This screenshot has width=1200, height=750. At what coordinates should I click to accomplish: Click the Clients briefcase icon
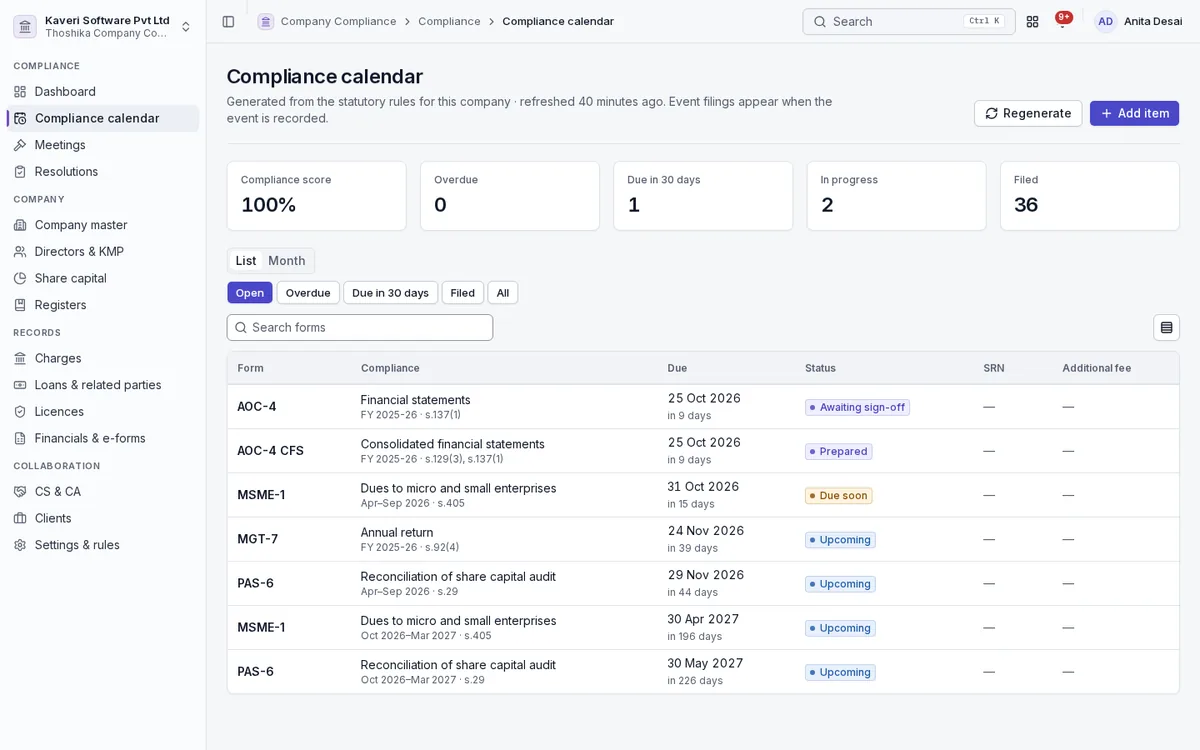tap(20, 518)
